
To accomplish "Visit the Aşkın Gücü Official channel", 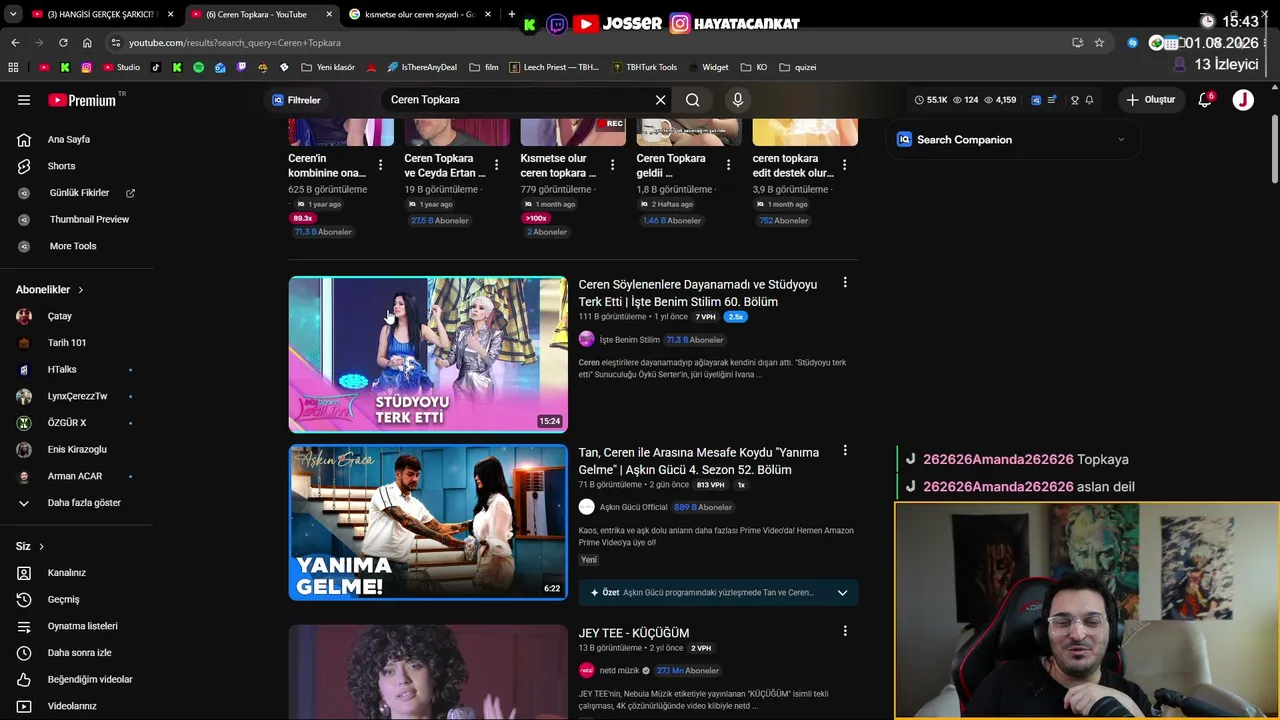I will (633, 507).
